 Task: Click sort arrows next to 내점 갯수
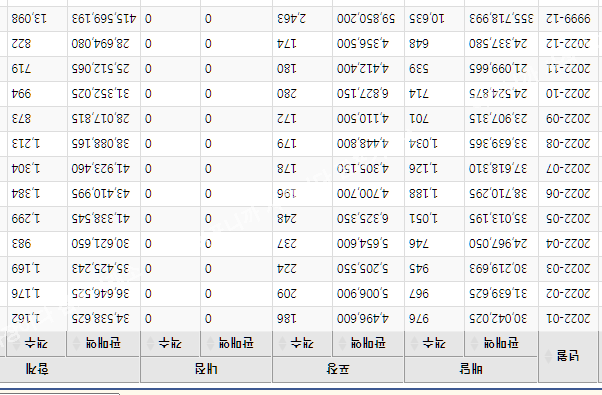point(150,343)
